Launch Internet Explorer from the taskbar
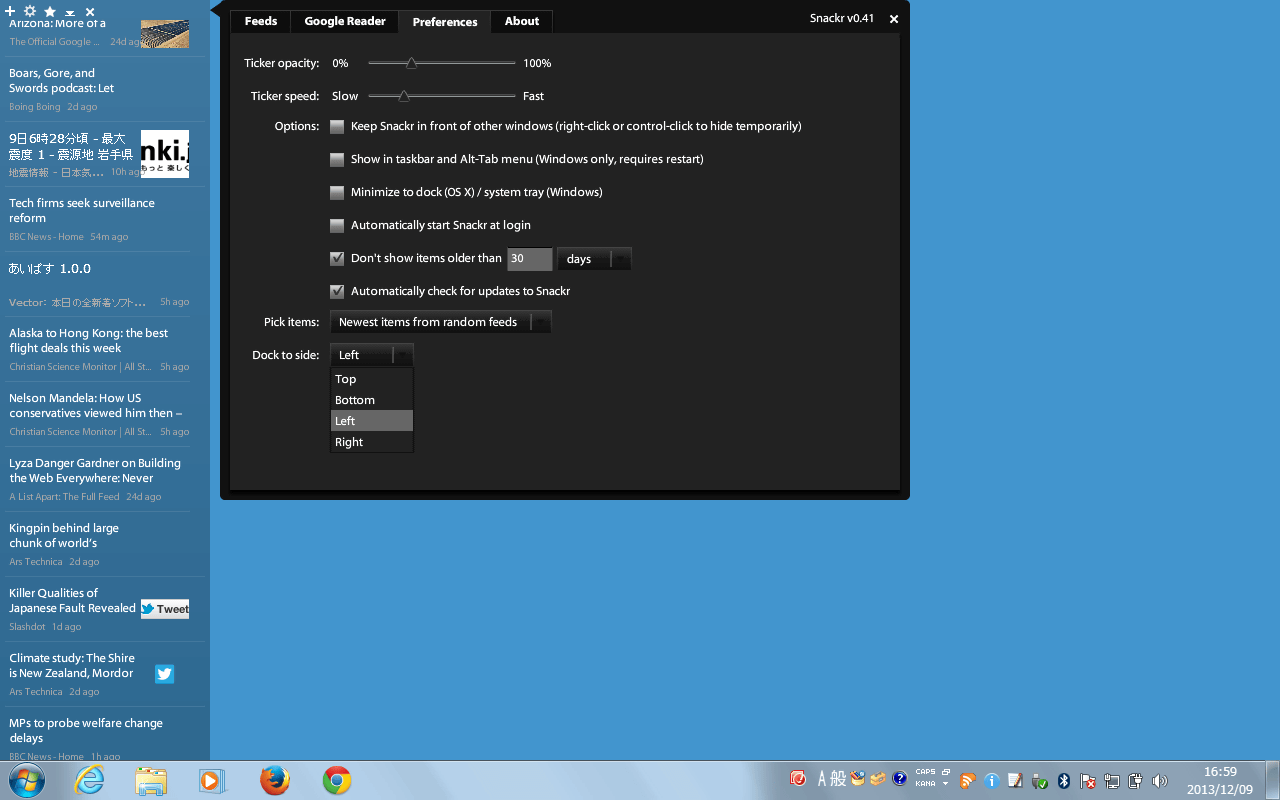 coord(90,780)
